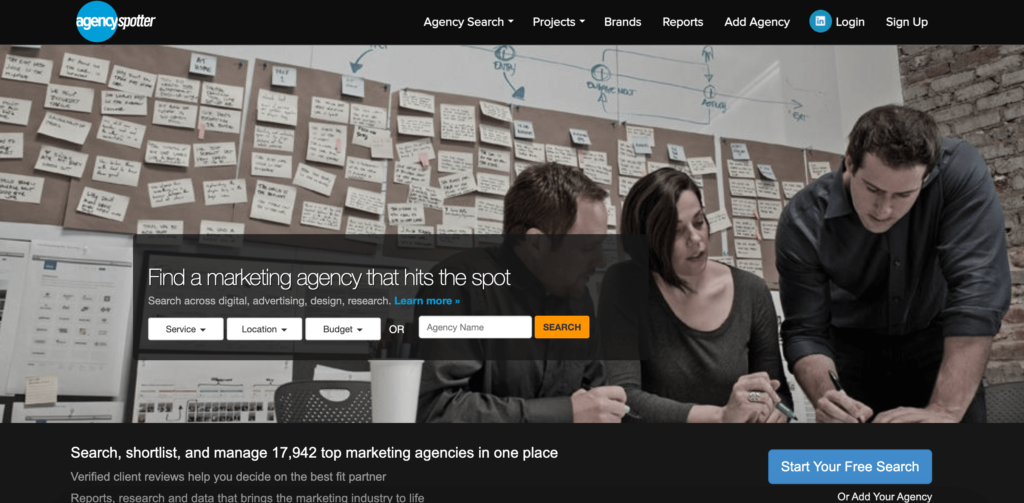The image size is (1024, 503).
Task: Click the LinkedIn icon beside Login
Action: click(820, 22)
